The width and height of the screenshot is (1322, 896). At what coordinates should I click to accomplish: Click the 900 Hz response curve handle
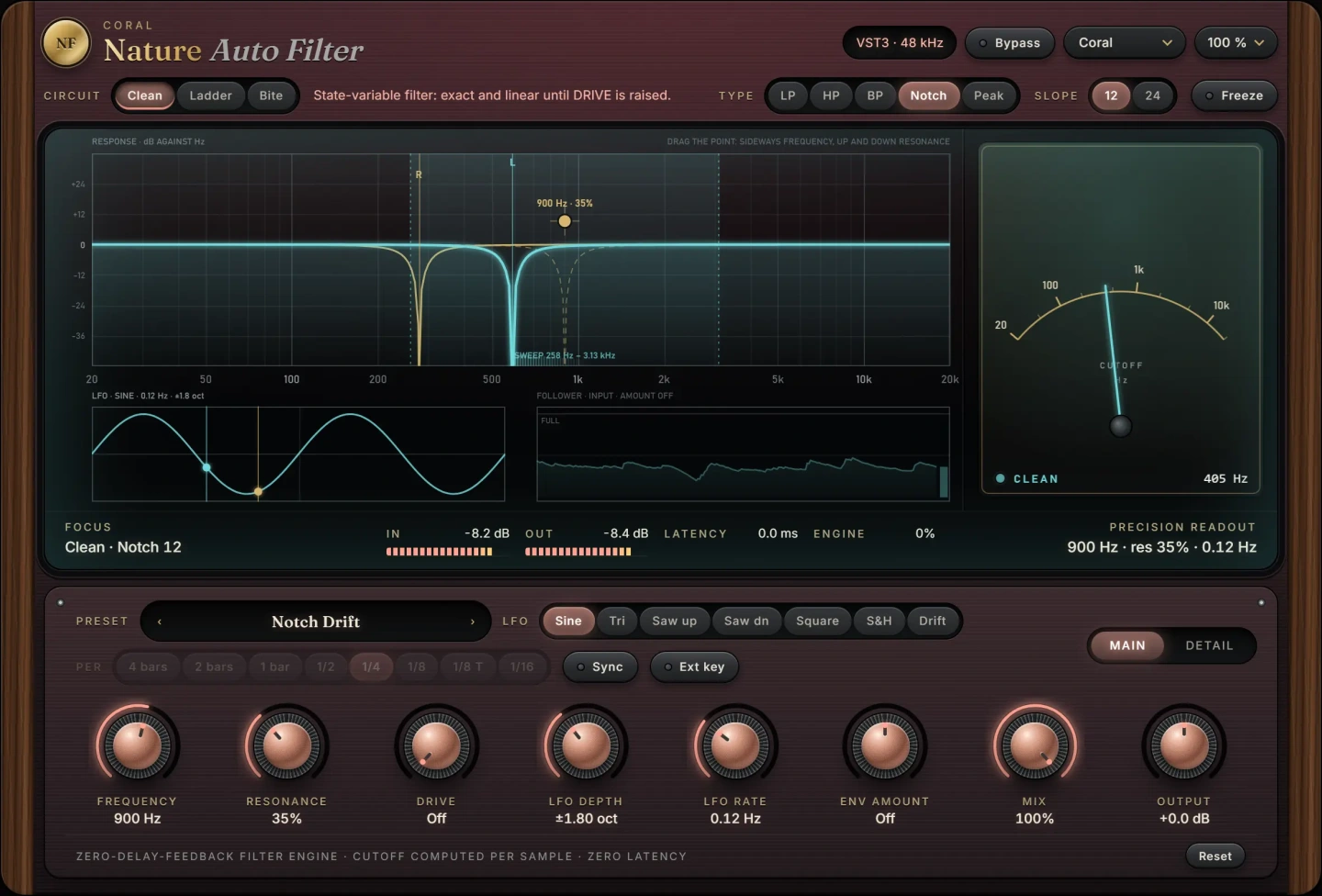tap(565, 221)
